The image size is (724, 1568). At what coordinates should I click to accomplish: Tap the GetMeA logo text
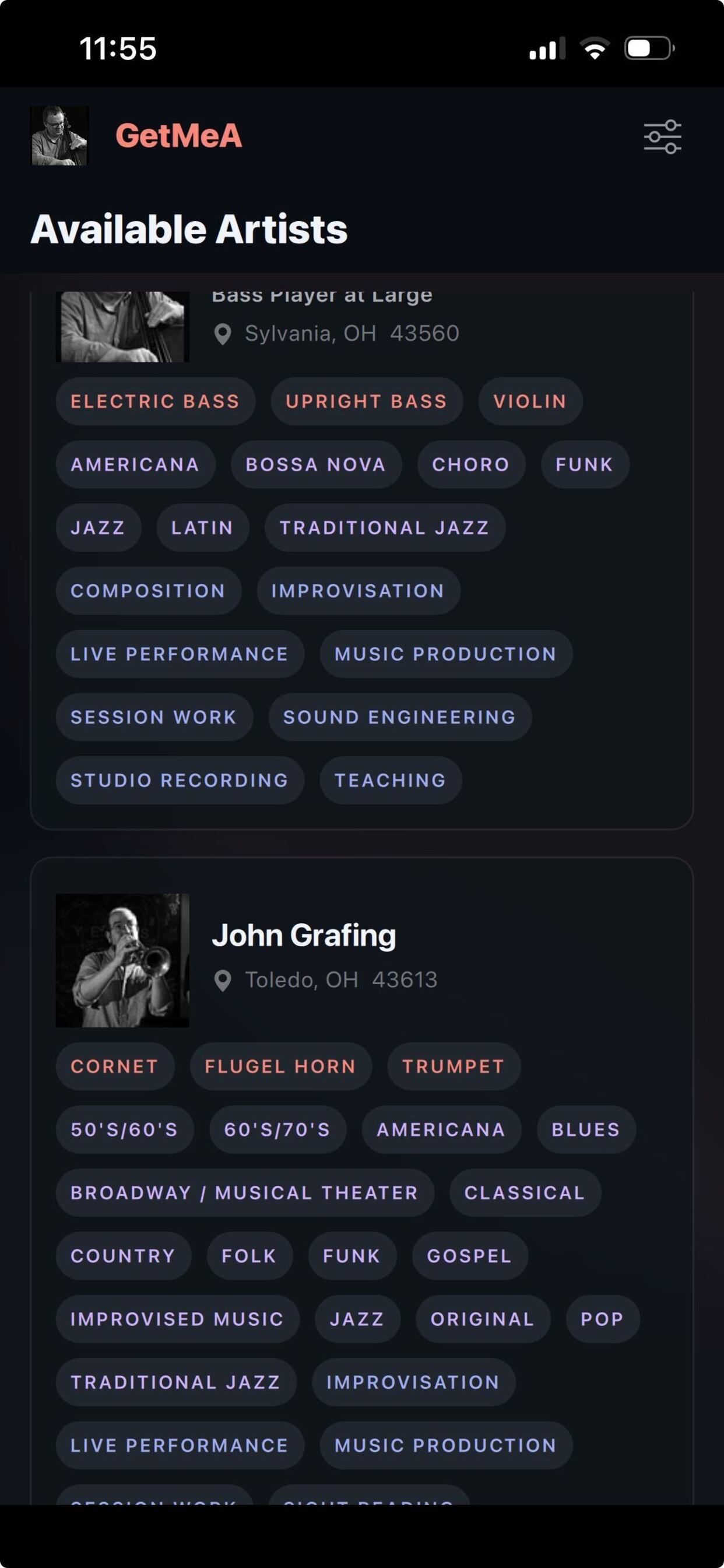pyautogui.click(x=179, y=135)
